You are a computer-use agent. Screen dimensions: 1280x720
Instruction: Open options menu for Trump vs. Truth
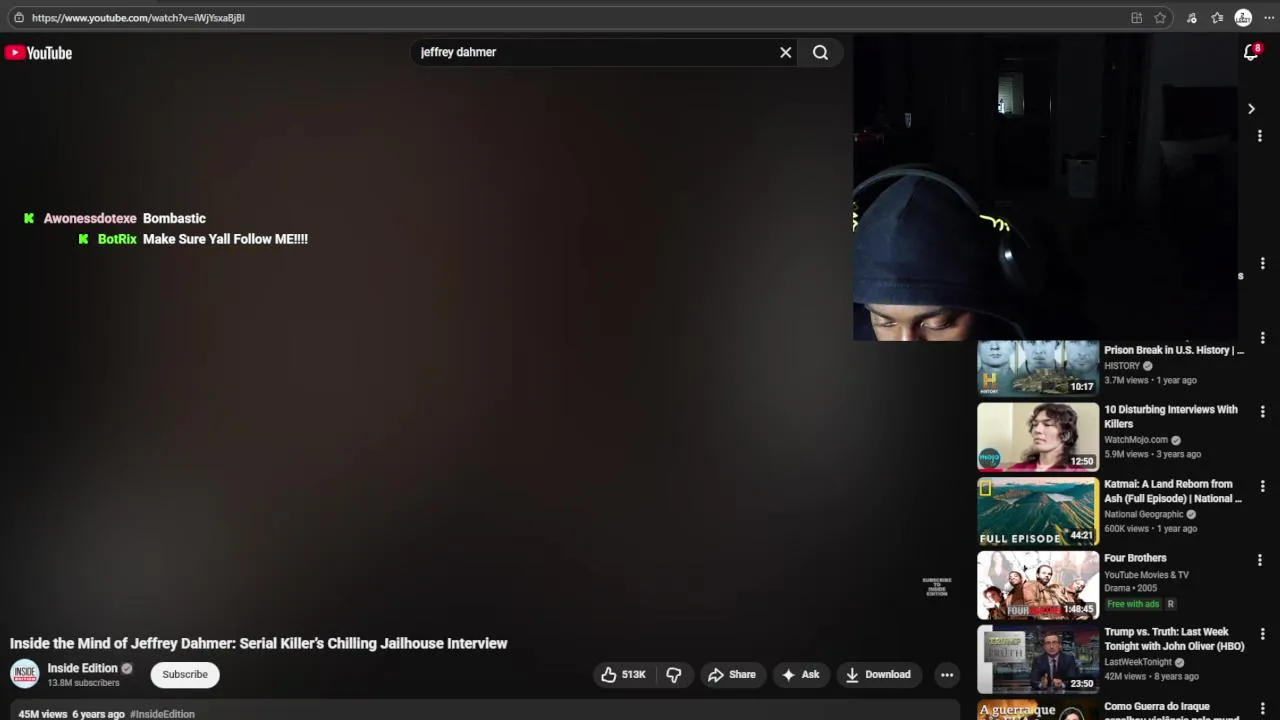(x=1262, y=634)
